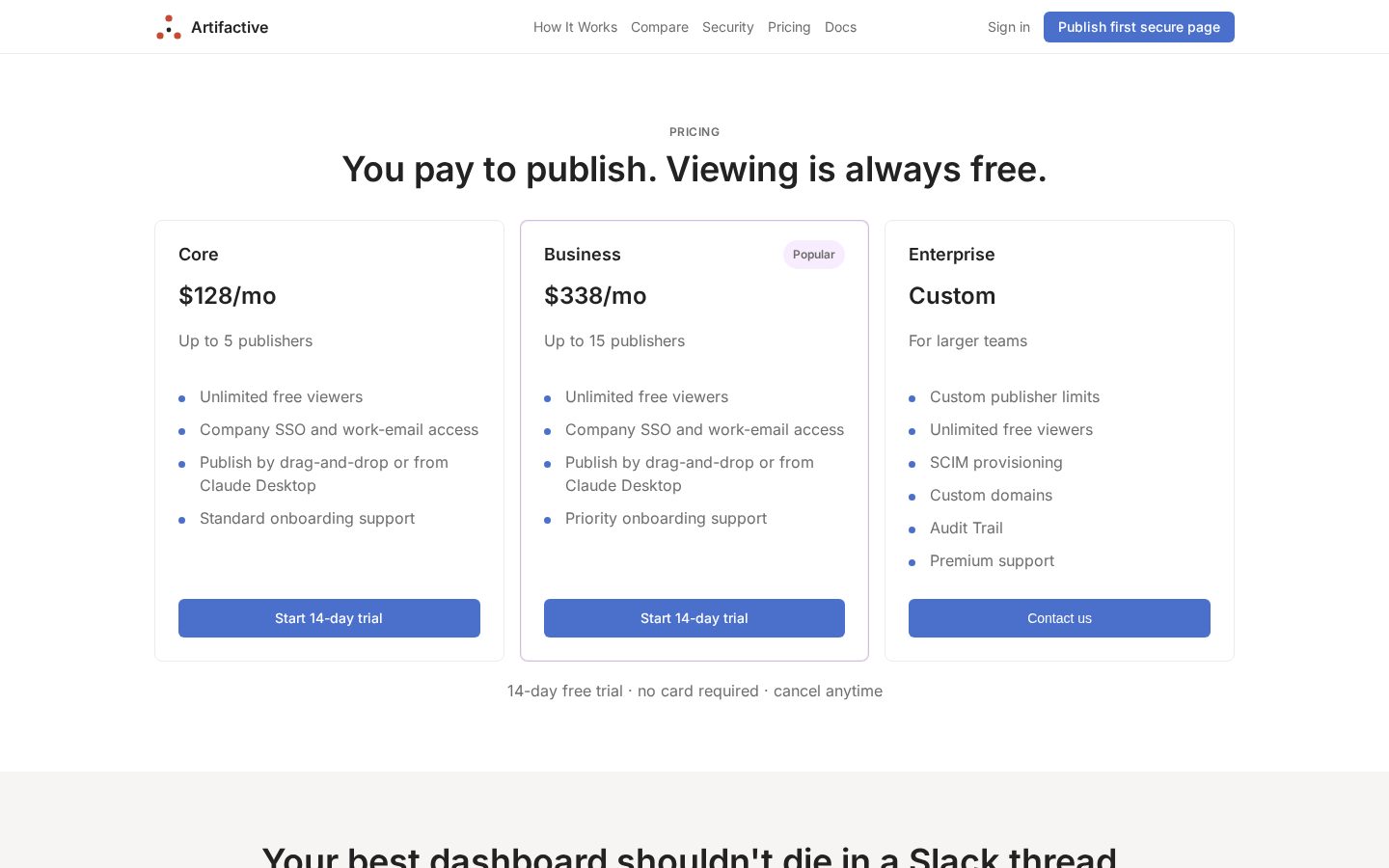The height and width of the screenshot is (868, 1389).
Task: Start 14-day trial for Core plan
Action: (329, 618)
